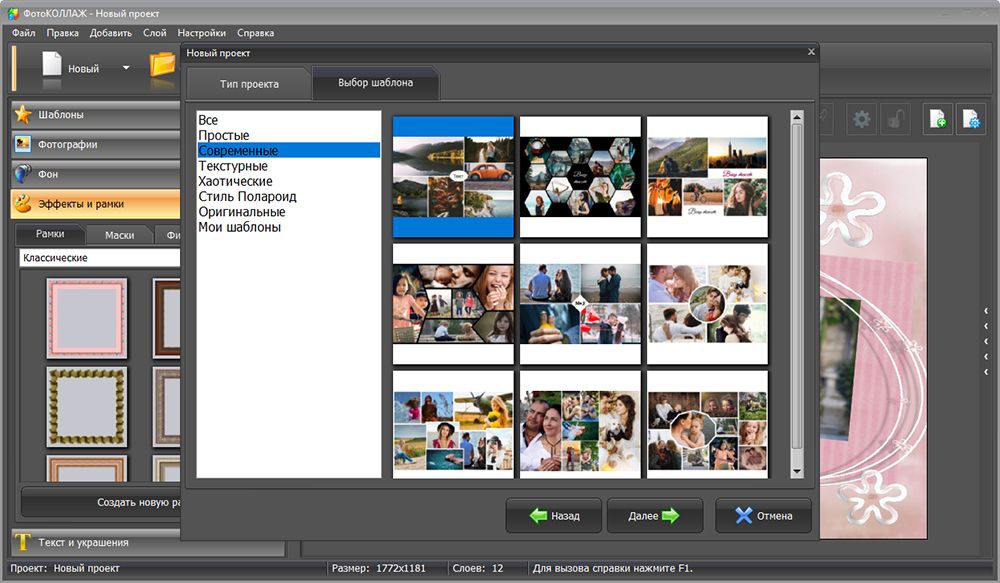Switch to the Тип проекта tab

249,84
